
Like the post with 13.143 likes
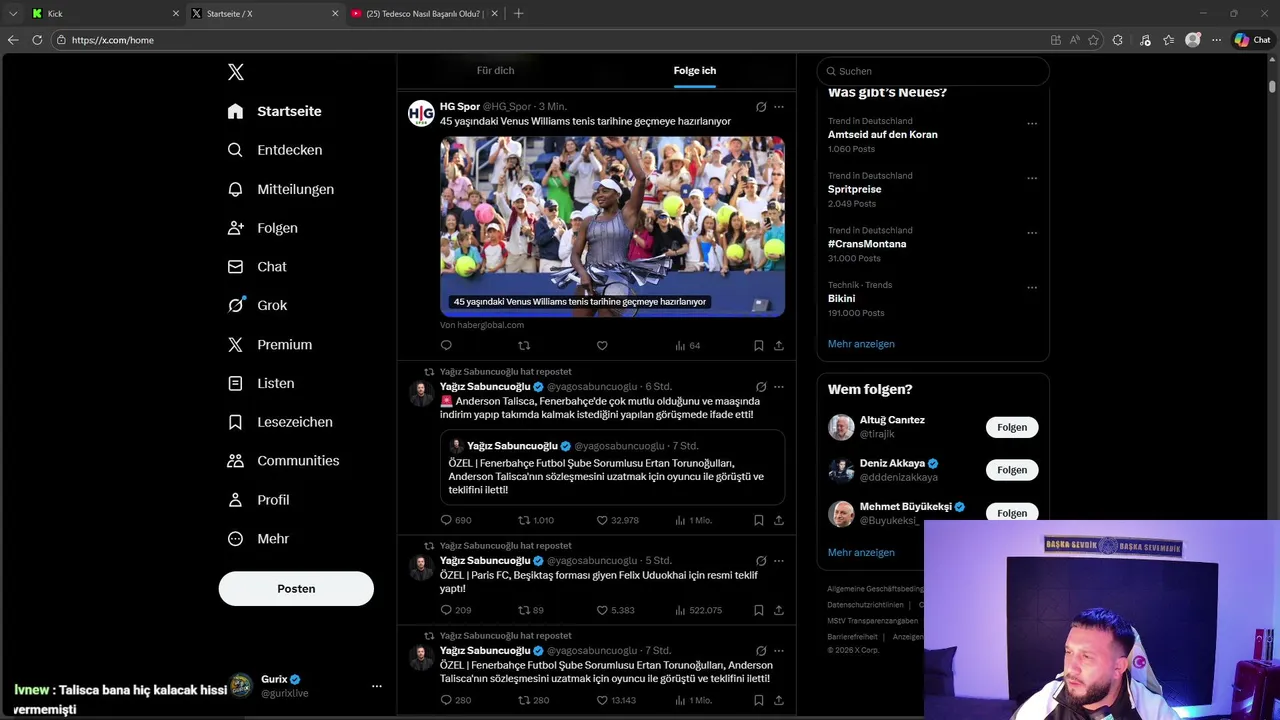(616, 701)
